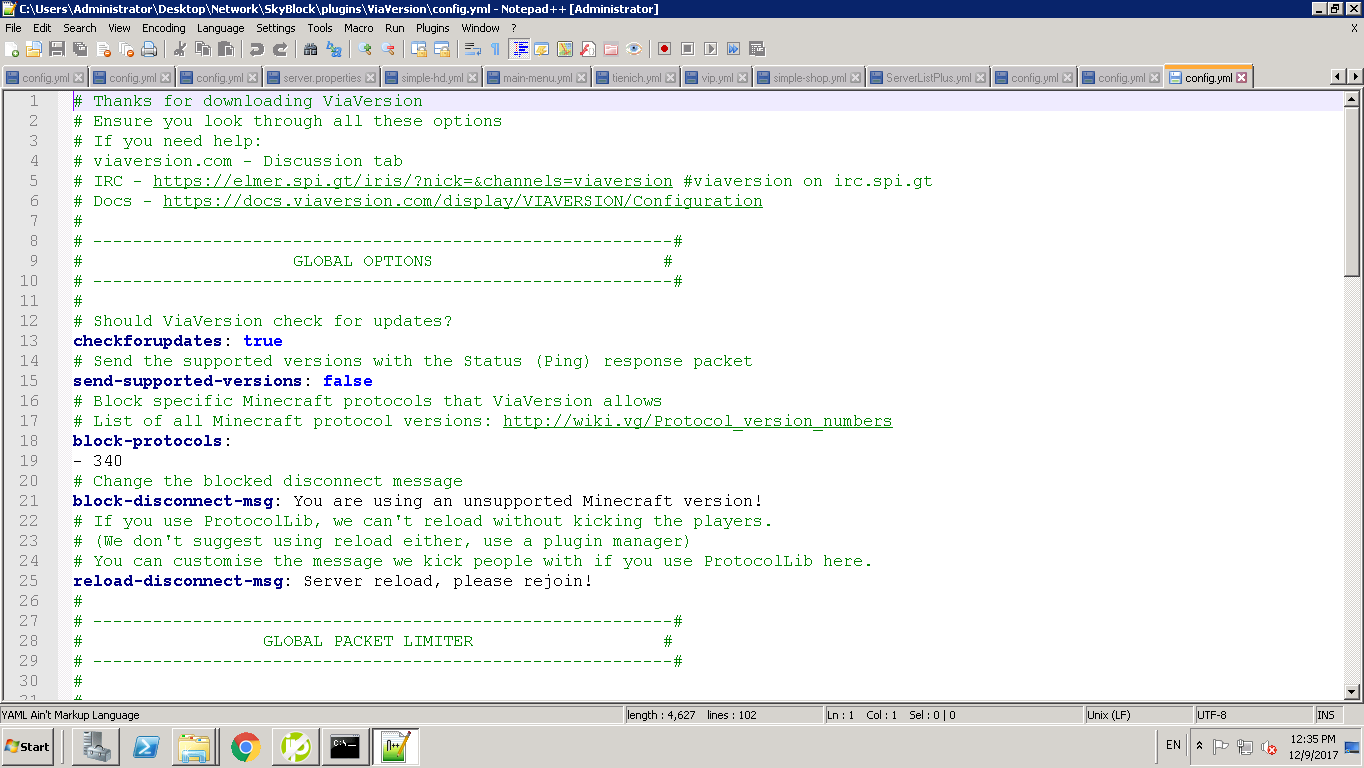This screenshot has width=1364, height=768.
Task: Open the command prompt taskbar icon
Action: [345, 747]
